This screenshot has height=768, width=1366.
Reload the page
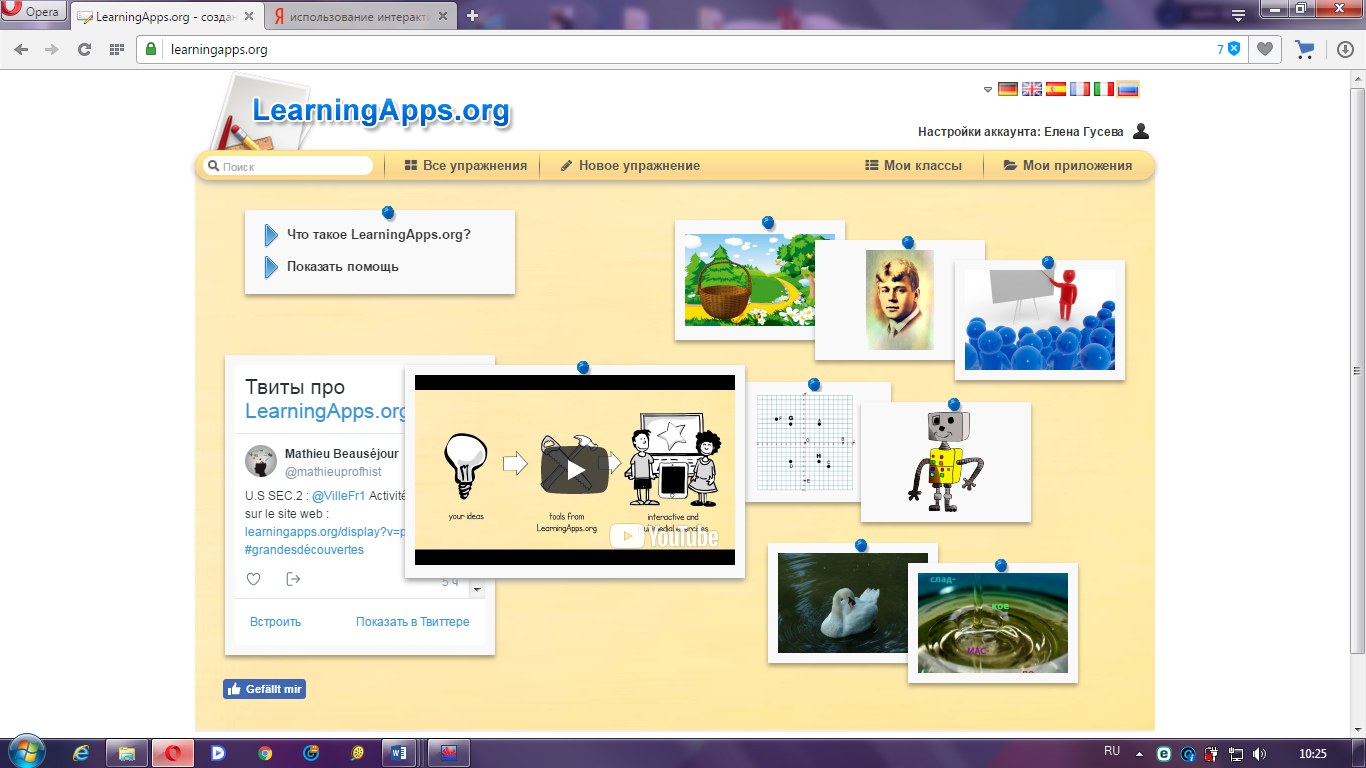coord(85,49)
